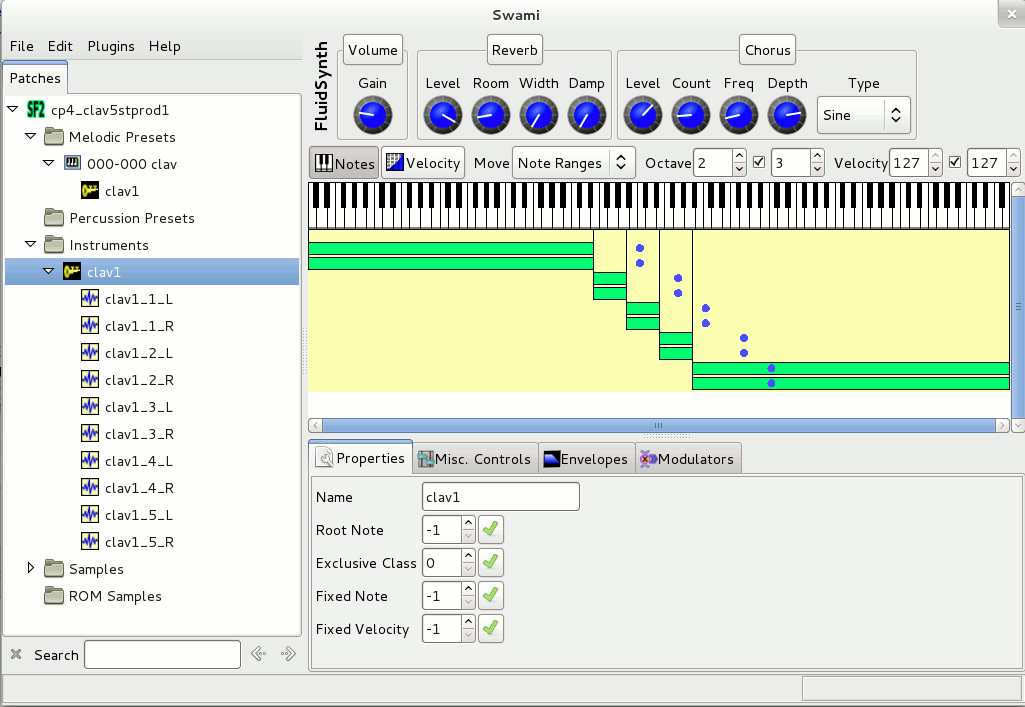
Task: Click the Notes view button
Action: (344, 163)
